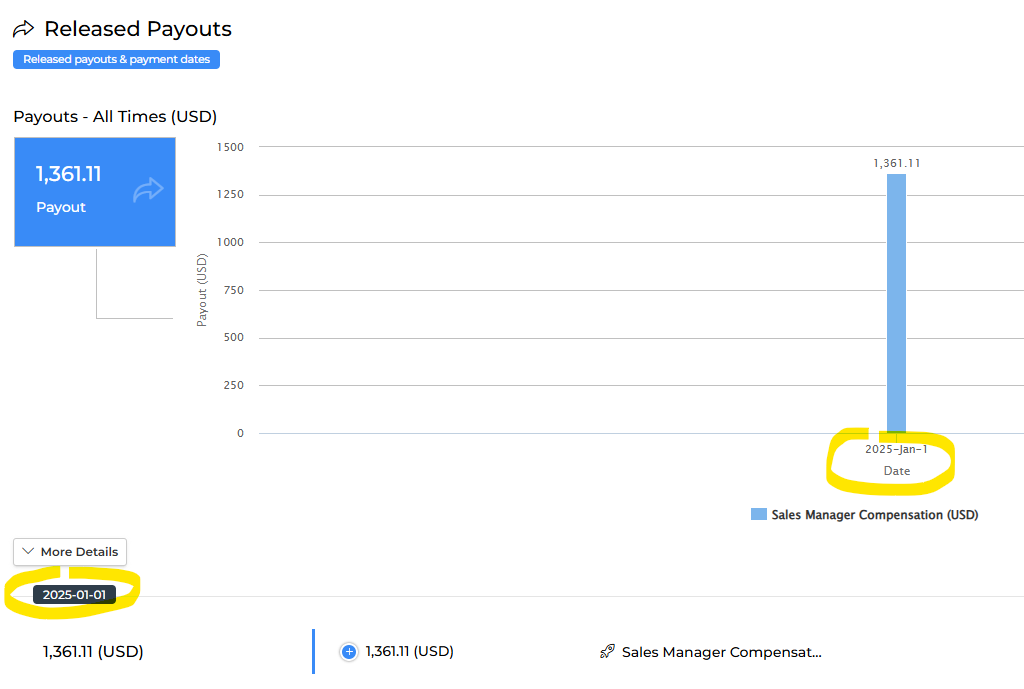Click the Sales Manager Compensat... row text
The image size is (1024, 689).
click(721, 652)
